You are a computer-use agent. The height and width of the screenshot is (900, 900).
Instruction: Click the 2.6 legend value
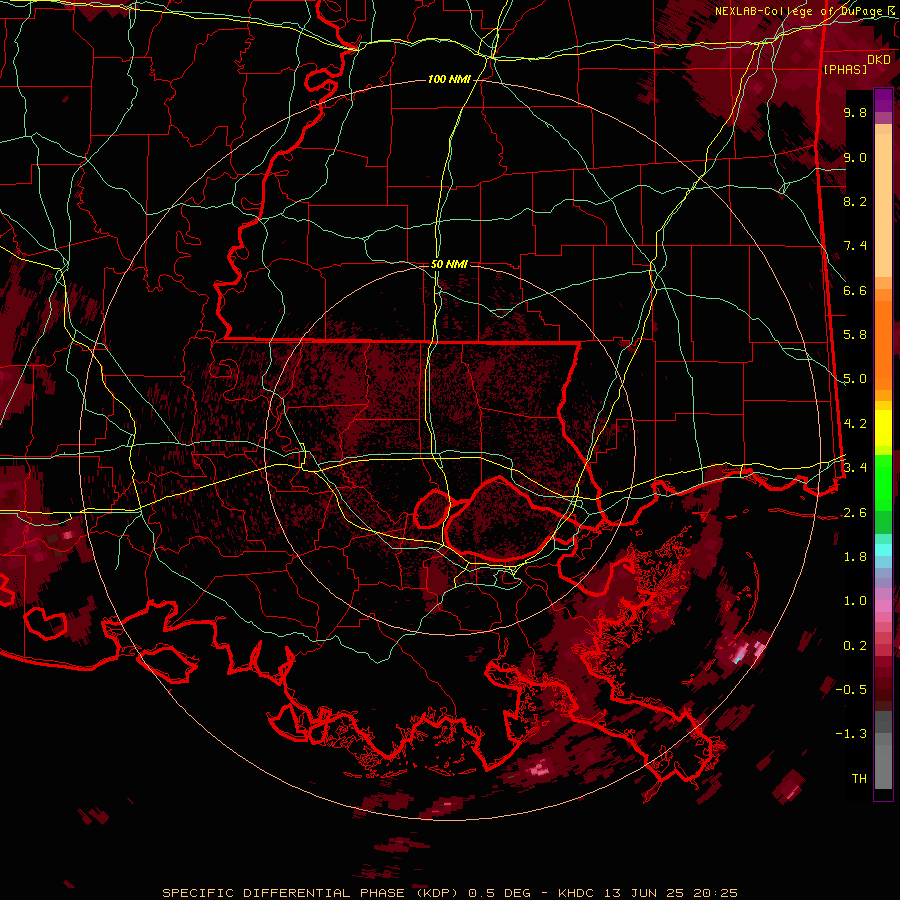[855, 513]
